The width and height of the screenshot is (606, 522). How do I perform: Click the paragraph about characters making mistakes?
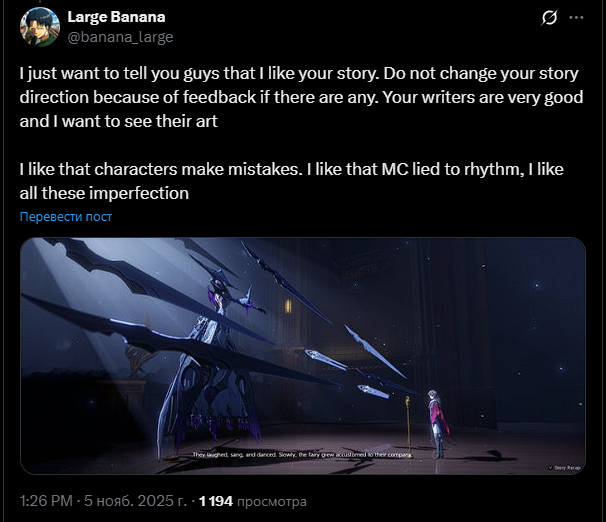[x=291, y=181]
